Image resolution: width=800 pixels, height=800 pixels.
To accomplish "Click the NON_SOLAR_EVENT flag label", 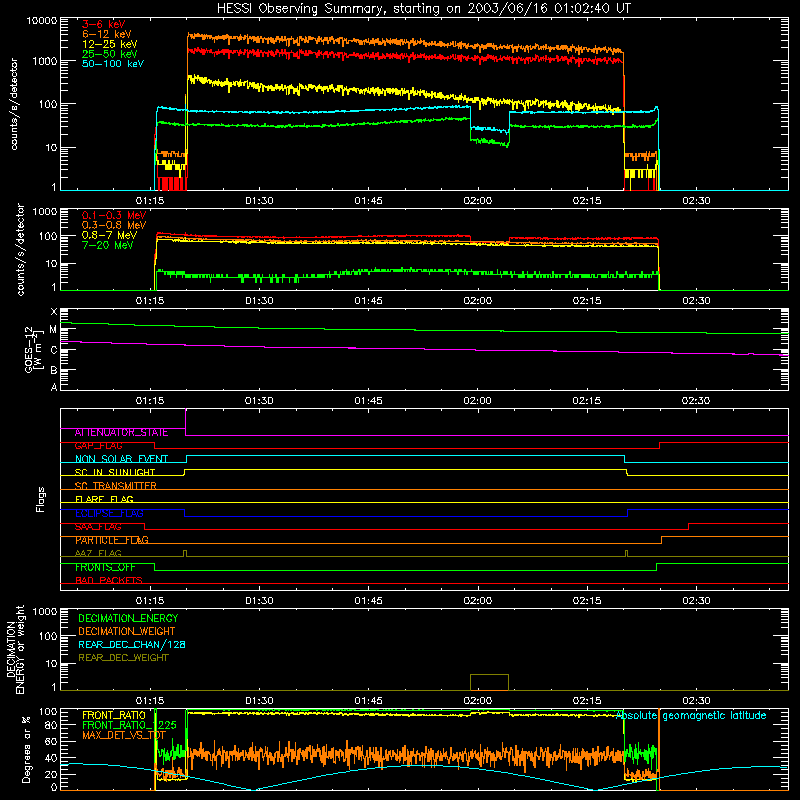I will pos(121,459).
